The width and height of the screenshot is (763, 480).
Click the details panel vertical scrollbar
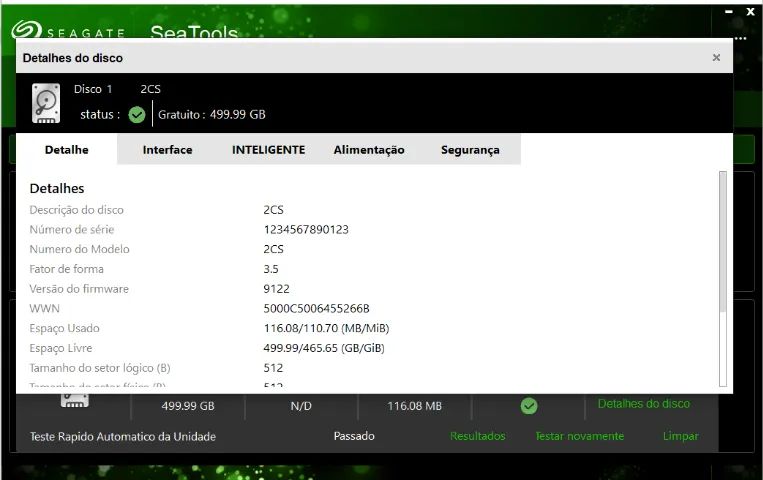pyautogui.click(x=723, y=278)
